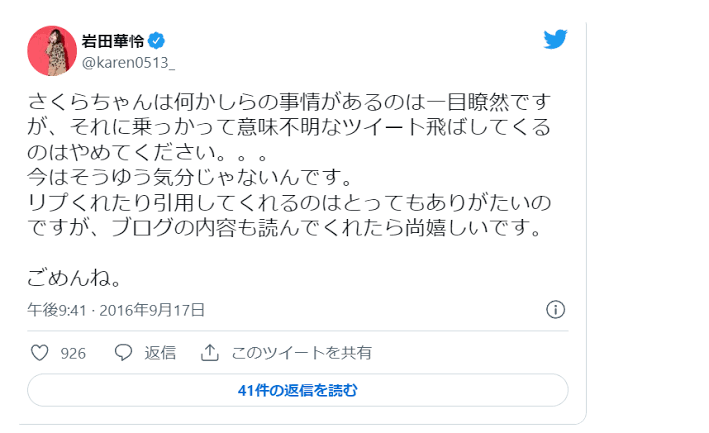Click the 今はそうゆう気分じゃないんです。 sentence
The height and width of the screenshot is (433, 709).
point(190,177)
